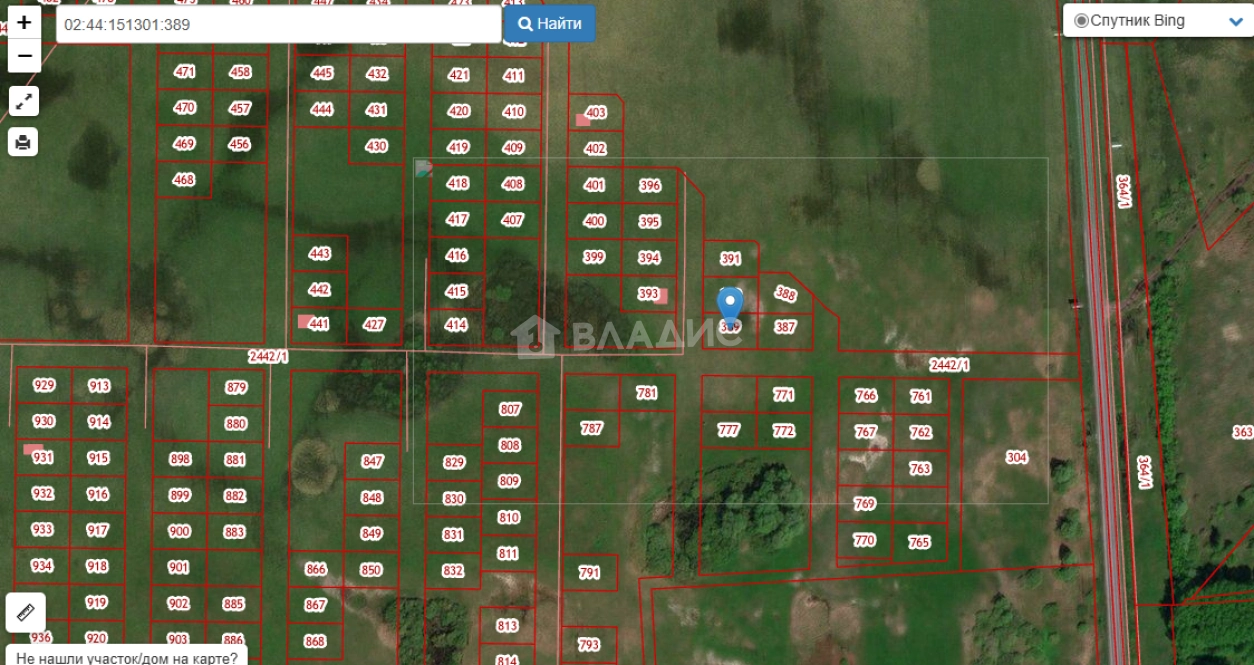1254x665 pixels.
Task: Select the Спутник Bing radio button
Action: point(1080,21)
